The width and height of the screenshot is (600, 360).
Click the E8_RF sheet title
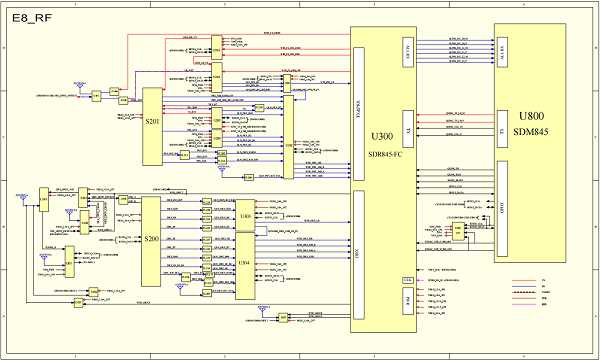pyautogui.click(x=32, y=18)
